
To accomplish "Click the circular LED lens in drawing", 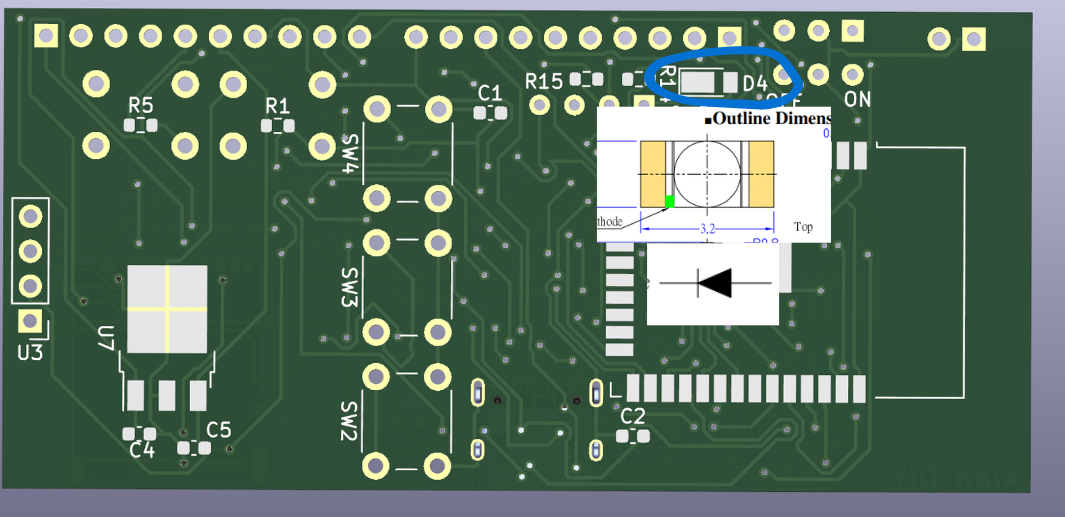I will click(x=707, y=174).
